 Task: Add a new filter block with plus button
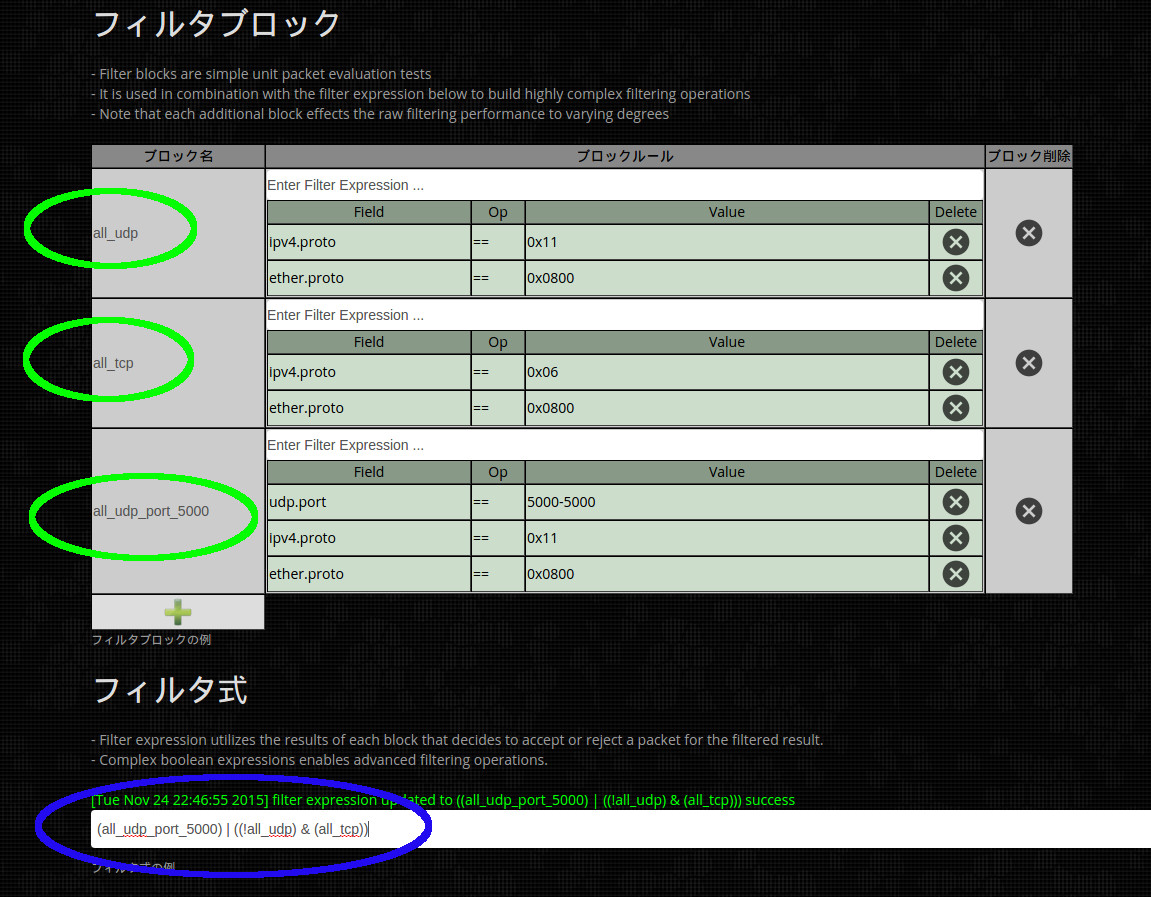(x=178, y=612)
